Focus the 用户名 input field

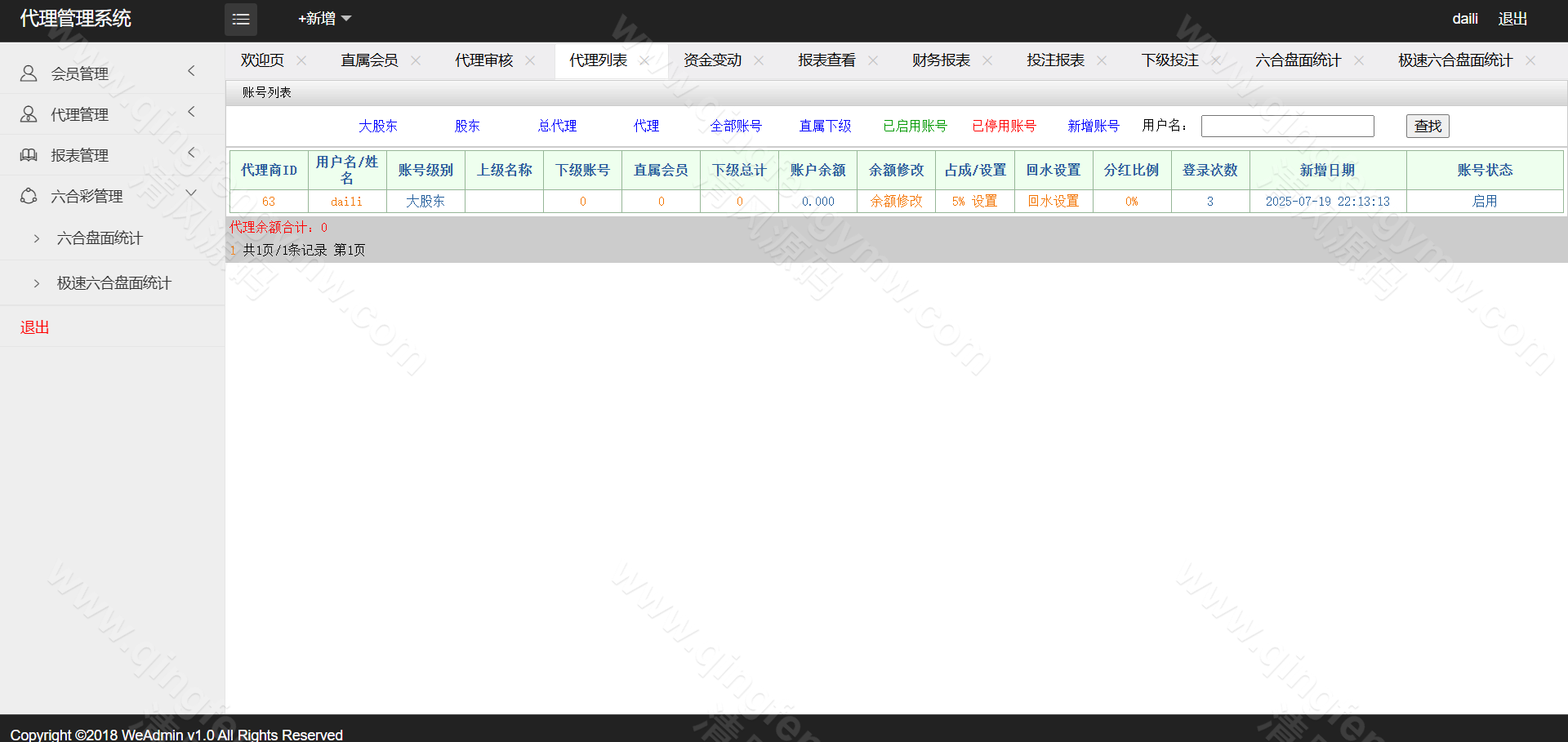pos(1287,126)
